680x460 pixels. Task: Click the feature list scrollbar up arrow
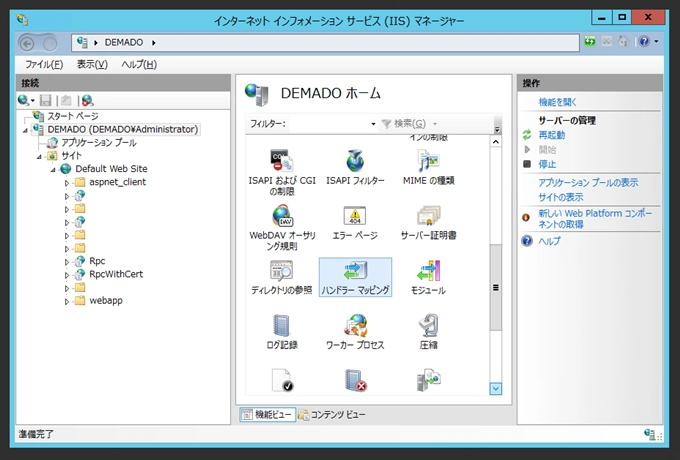(x=496, y=142)
